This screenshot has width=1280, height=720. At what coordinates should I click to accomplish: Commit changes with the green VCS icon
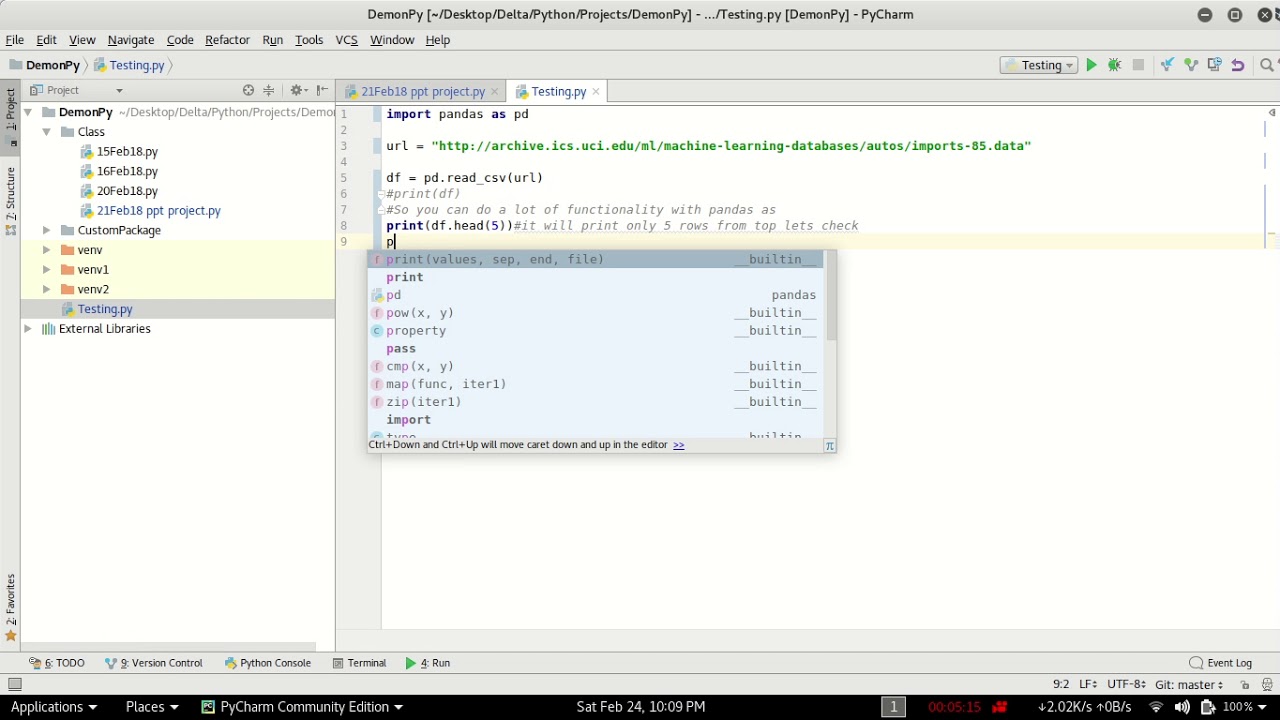(1191, 65)
